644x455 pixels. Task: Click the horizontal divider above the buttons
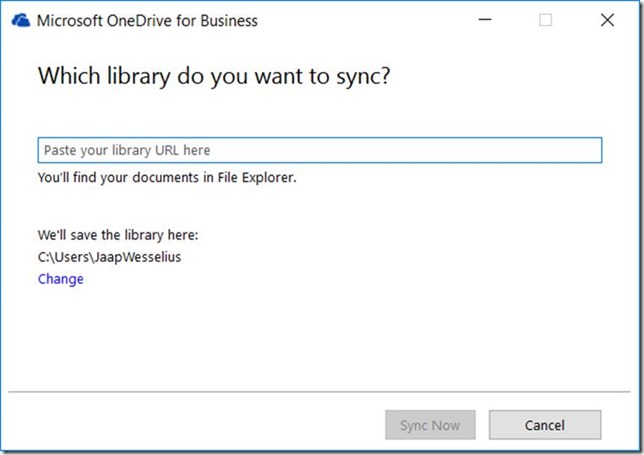(320, 392)
